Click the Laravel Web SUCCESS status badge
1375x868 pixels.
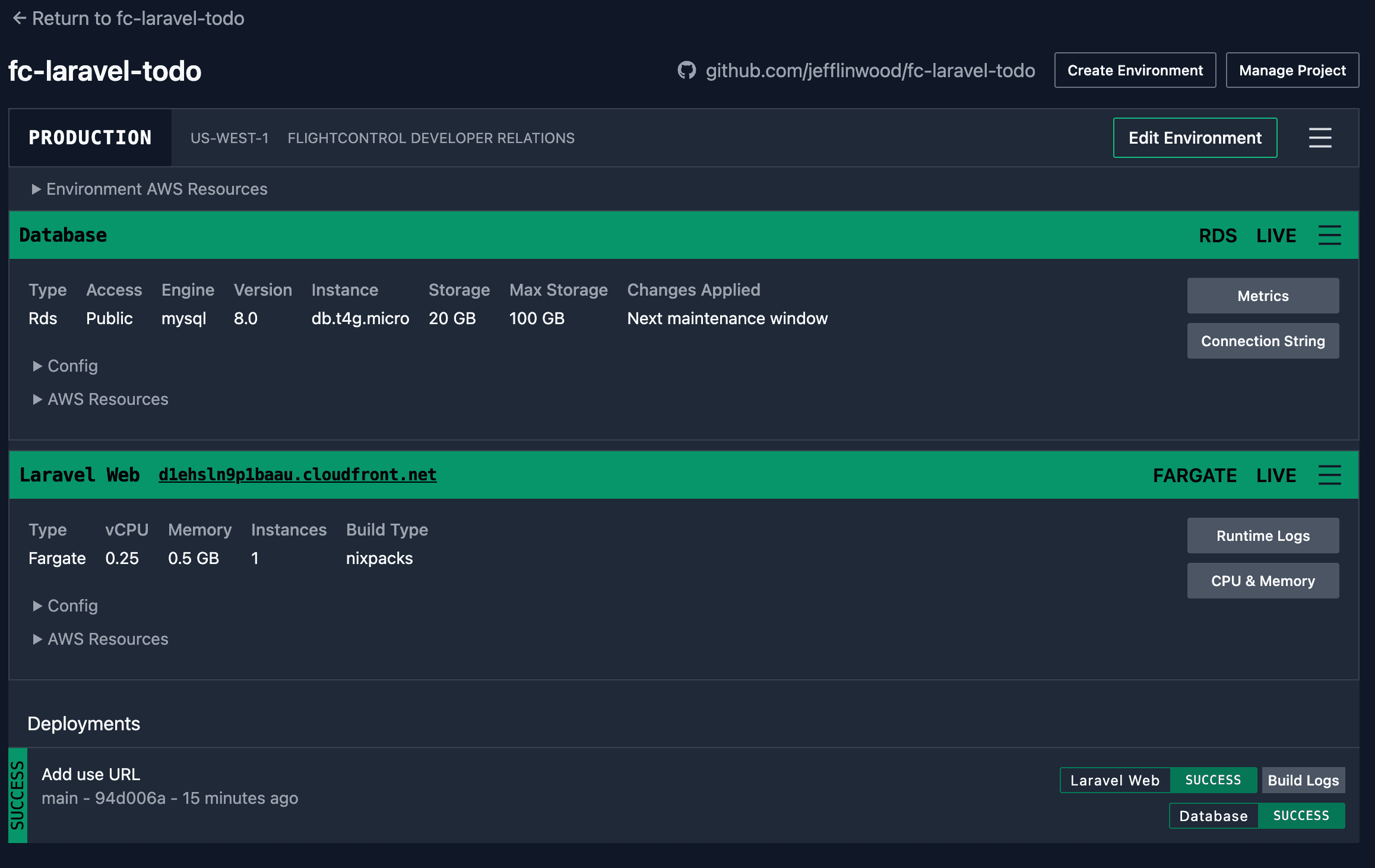[1213, 780]
